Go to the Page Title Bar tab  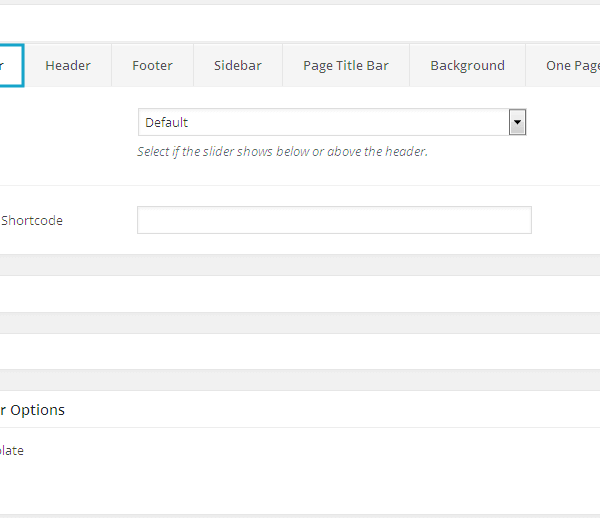(x=345, y=66)
